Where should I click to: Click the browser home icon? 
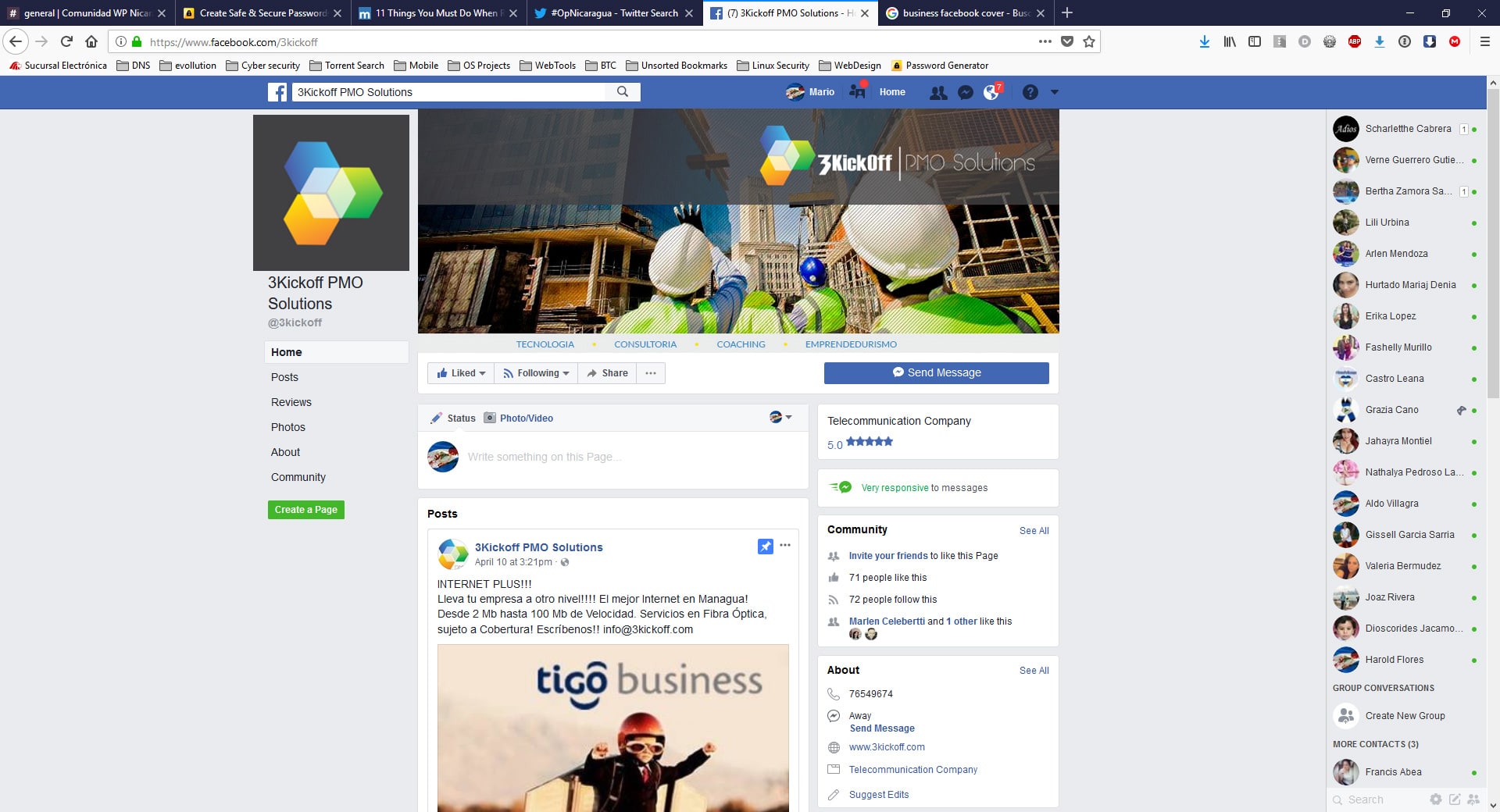(x=91, y=41)
